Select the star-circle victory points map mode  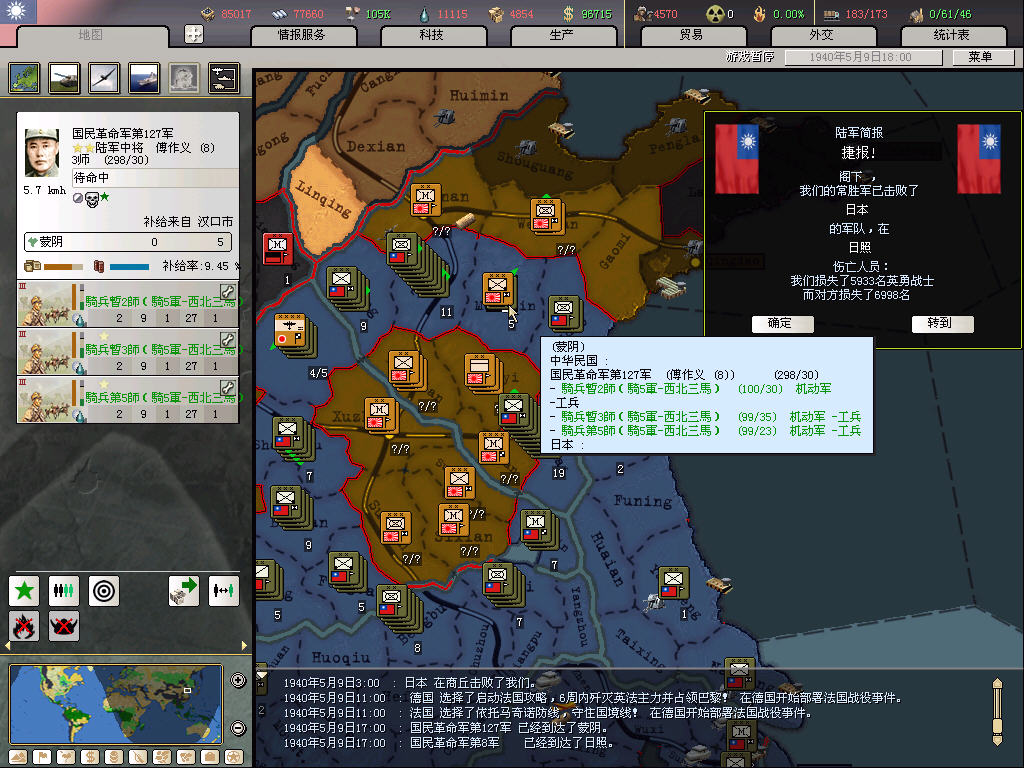pos(234,757)
